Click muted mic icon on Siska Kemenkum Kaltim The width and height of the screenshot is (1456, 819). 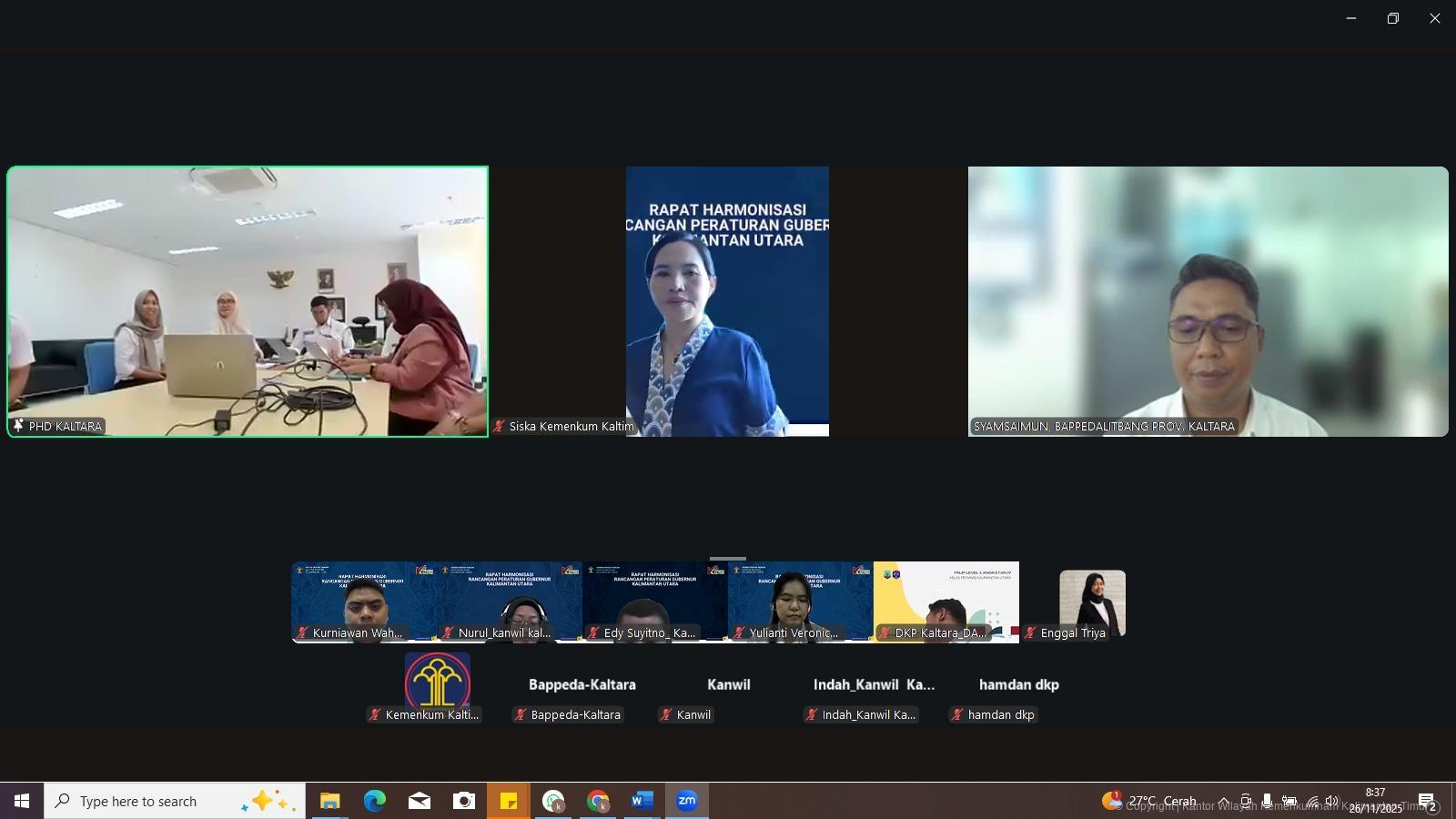[499, 426]
